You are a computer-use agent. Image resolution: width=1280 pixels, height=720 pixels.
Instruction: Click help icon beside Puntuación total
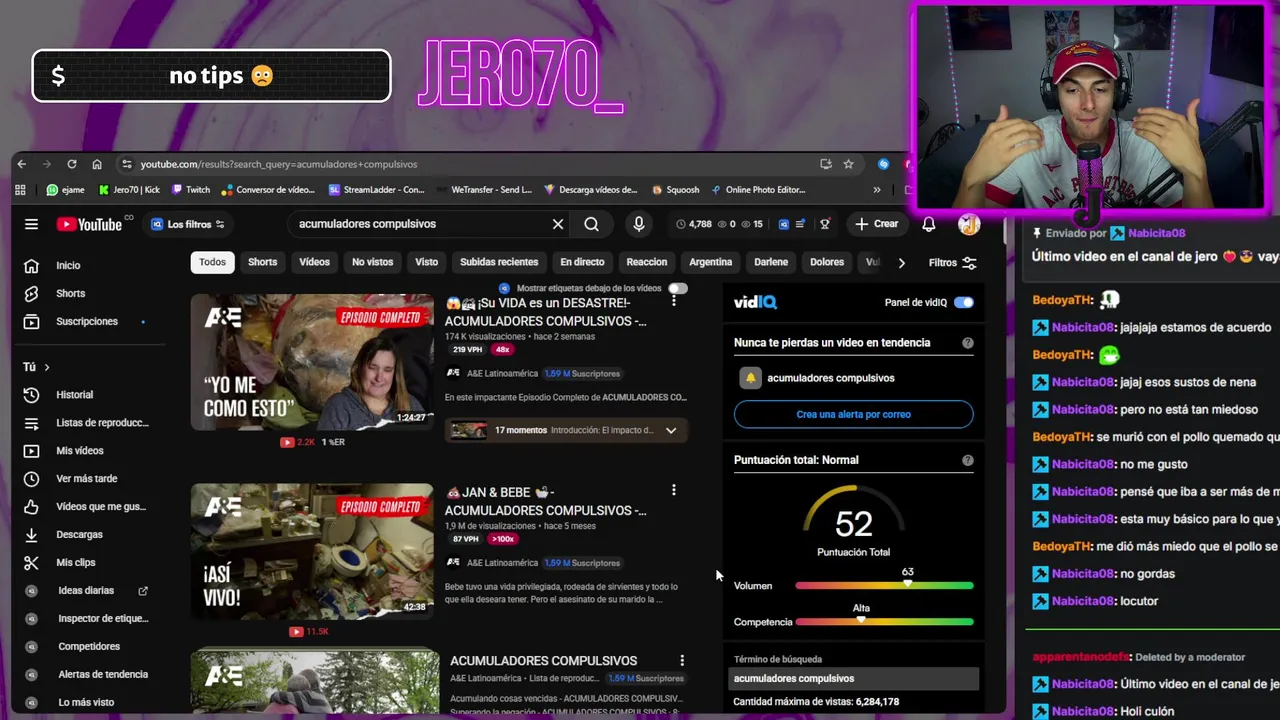967,460
